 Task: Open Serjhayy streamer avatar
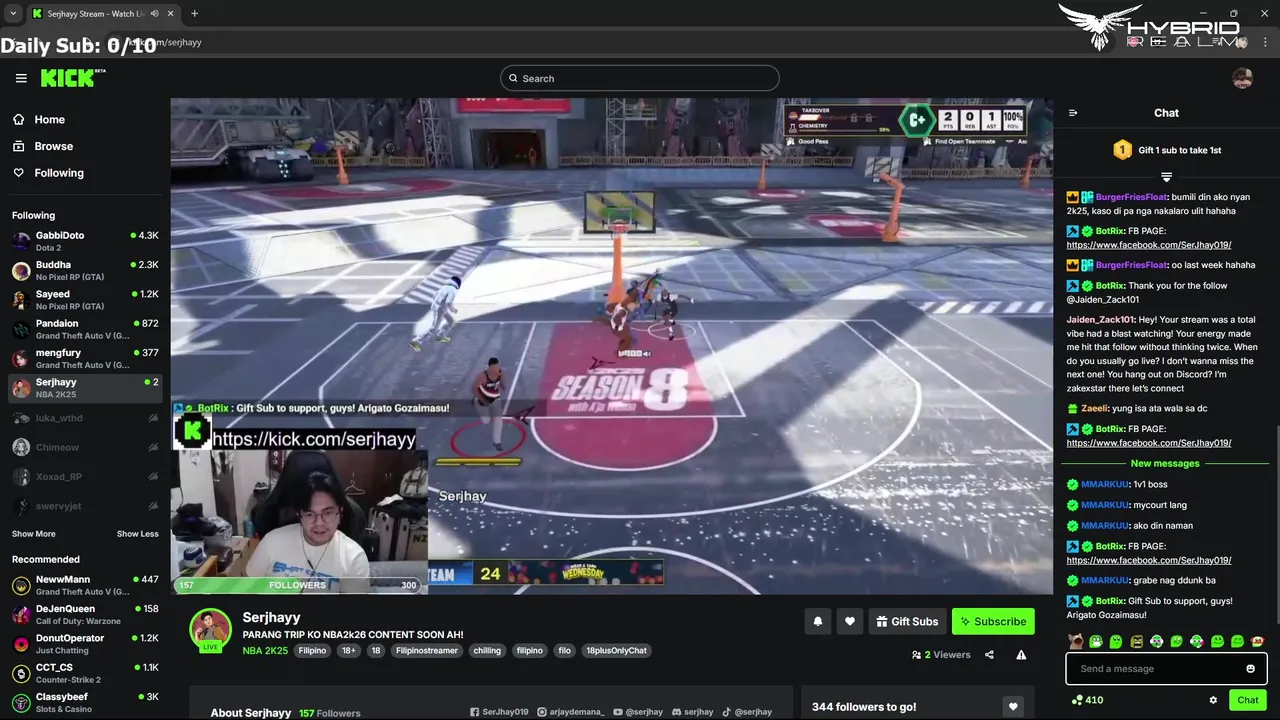click(x=210, y=629)
